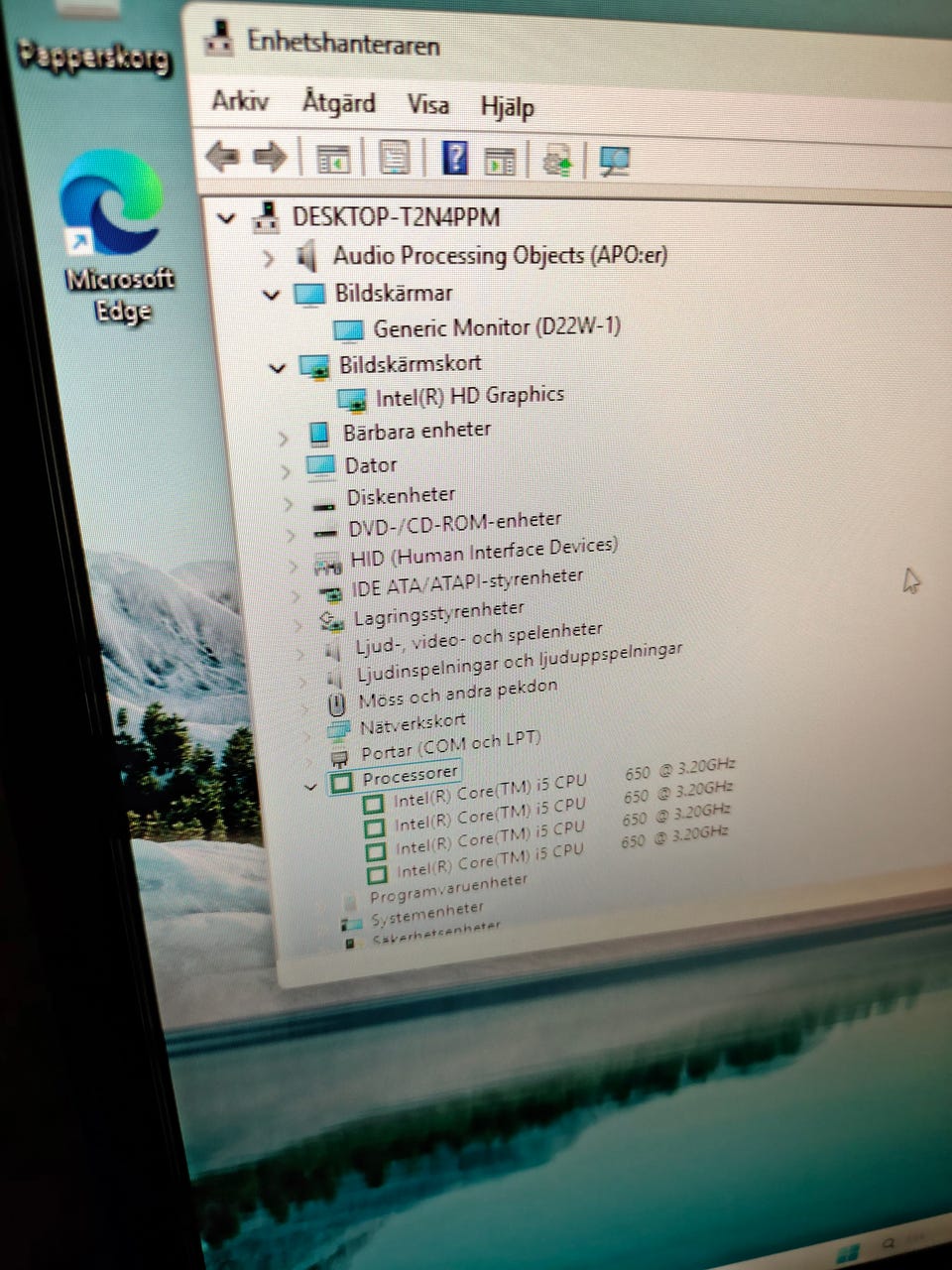Collapse the Bildskärmskort node
The image size is (952, 1270).
(x=277, y=367)
